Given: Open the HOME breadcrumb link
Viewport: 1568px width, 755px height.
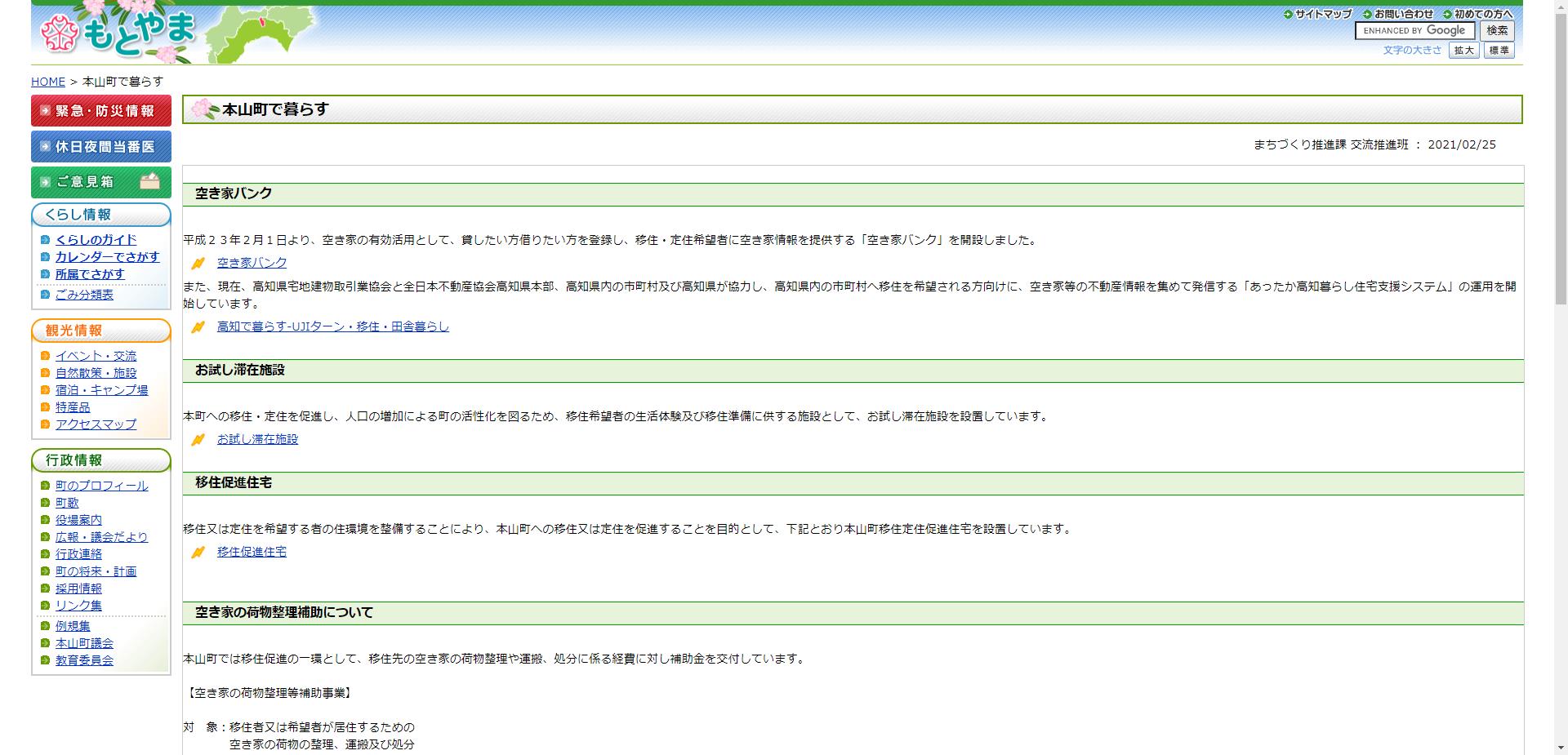Looking at the screenshot, I should 47,82.
